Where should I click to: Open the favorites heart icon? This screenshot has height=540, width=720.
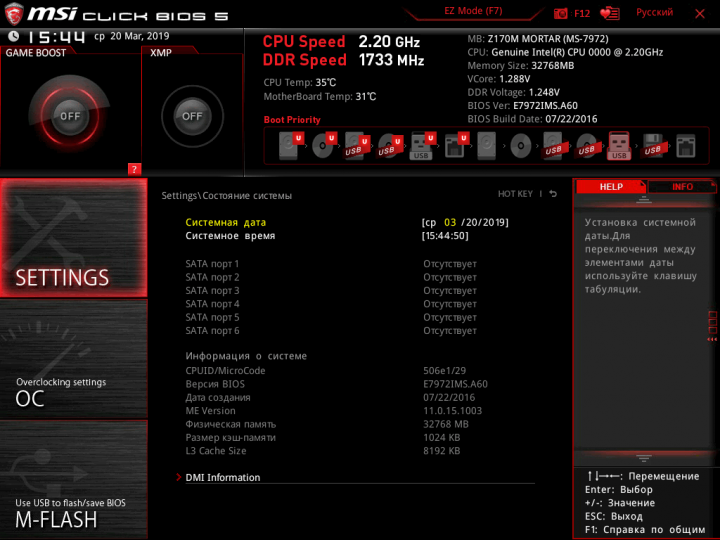click(x=610, y=13)
